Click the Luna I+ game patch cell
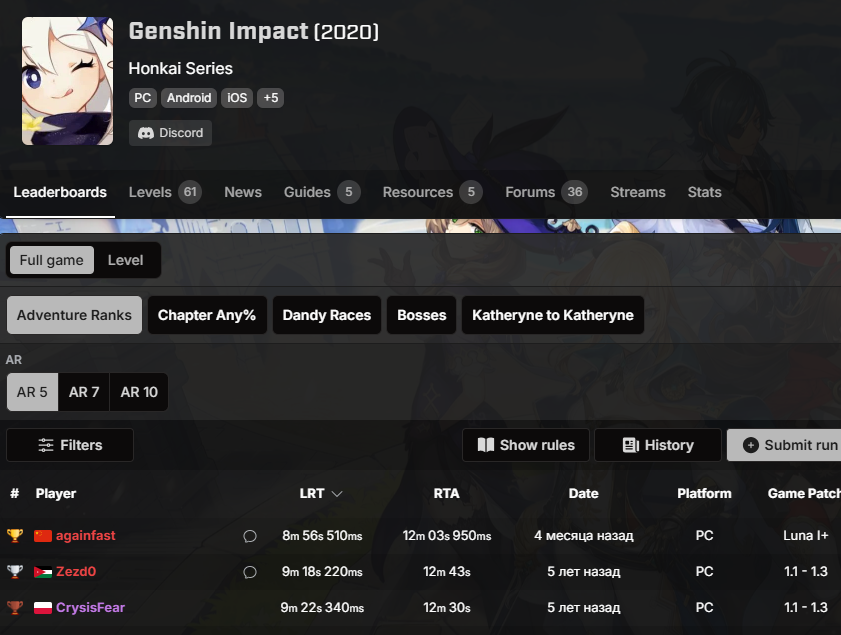This screenshot has width=841, height=635. click(806, 536)
